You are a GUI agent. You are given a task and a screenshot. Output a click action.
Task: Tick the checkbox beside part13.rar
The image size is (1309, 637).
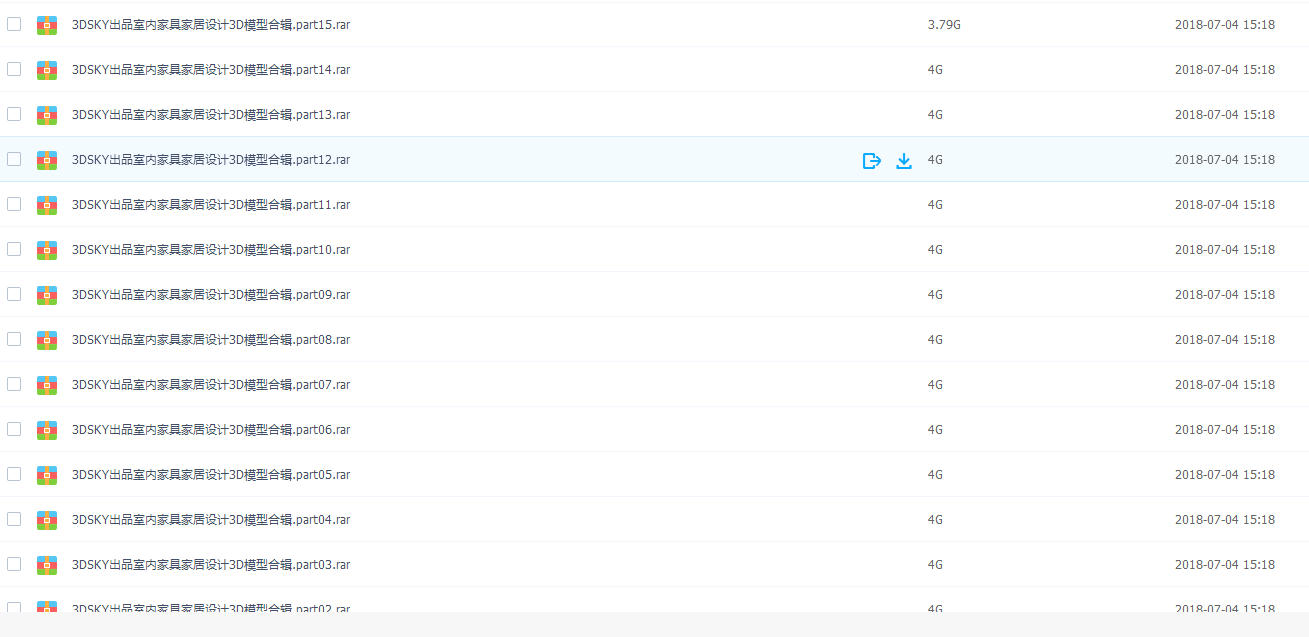(x=14, y=114)
